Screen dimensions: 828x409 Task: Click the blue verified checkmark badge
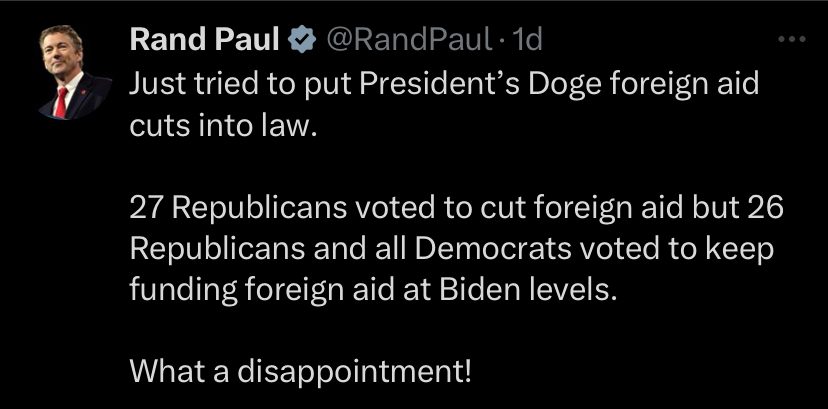pyautogui.click(x=302, y=40)
